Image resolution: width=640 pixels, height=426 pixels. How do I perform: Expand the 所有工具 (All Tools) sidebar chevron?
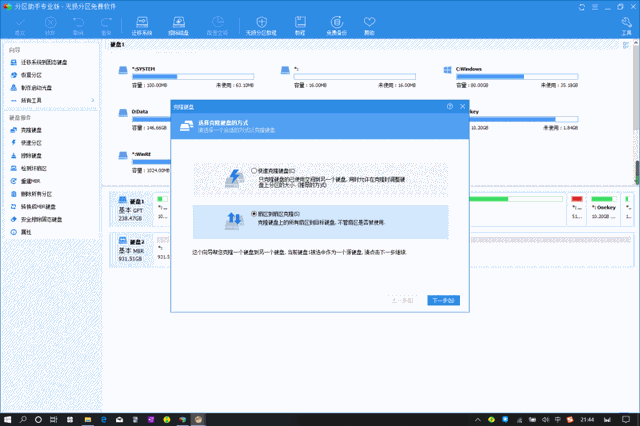(93, 100)
